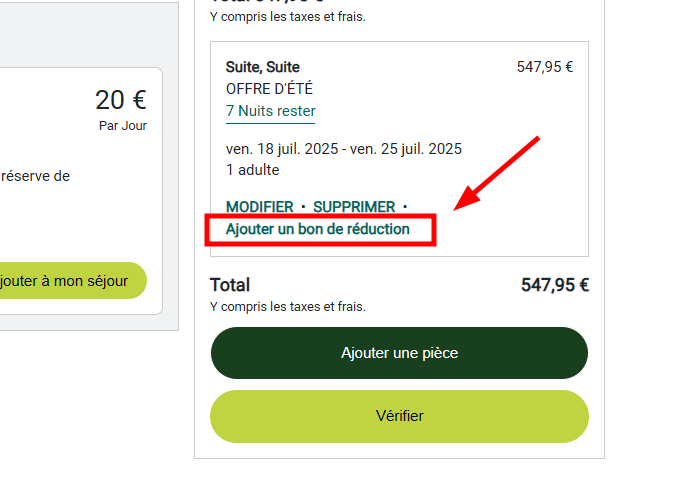Select the Suite, Suite room title
Viewport: 698px width, 491px height.
(263, 68)
